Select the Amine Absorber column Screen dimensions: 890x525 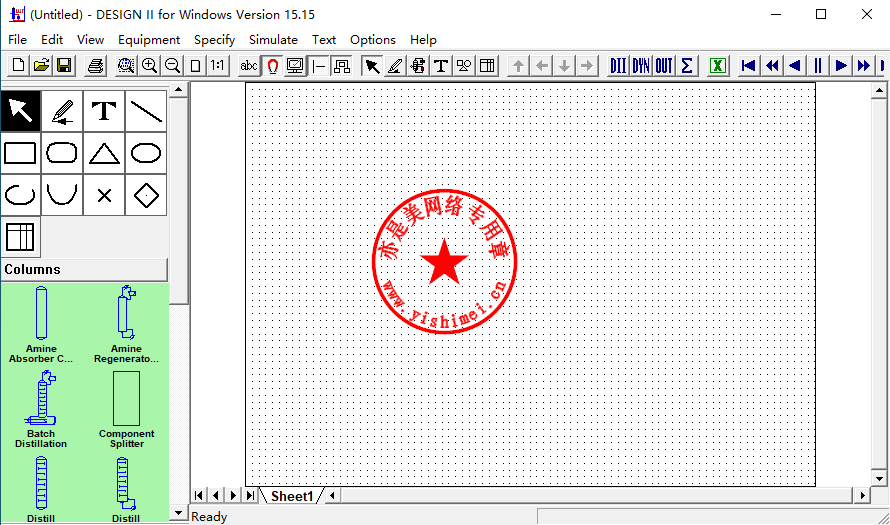pyautogui.click(x=41, y=324)
